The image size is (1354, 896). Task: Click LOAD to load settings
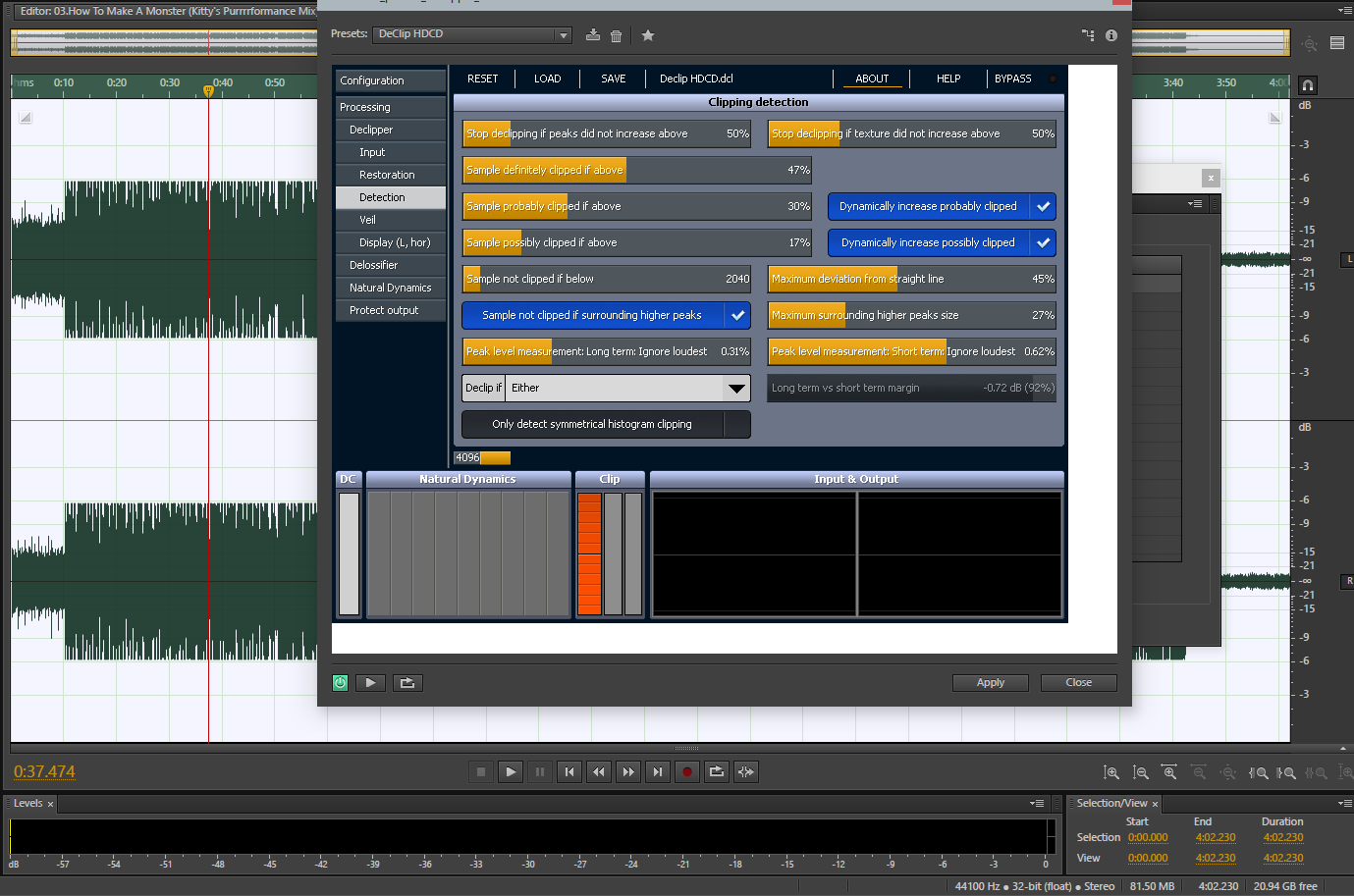547,79
